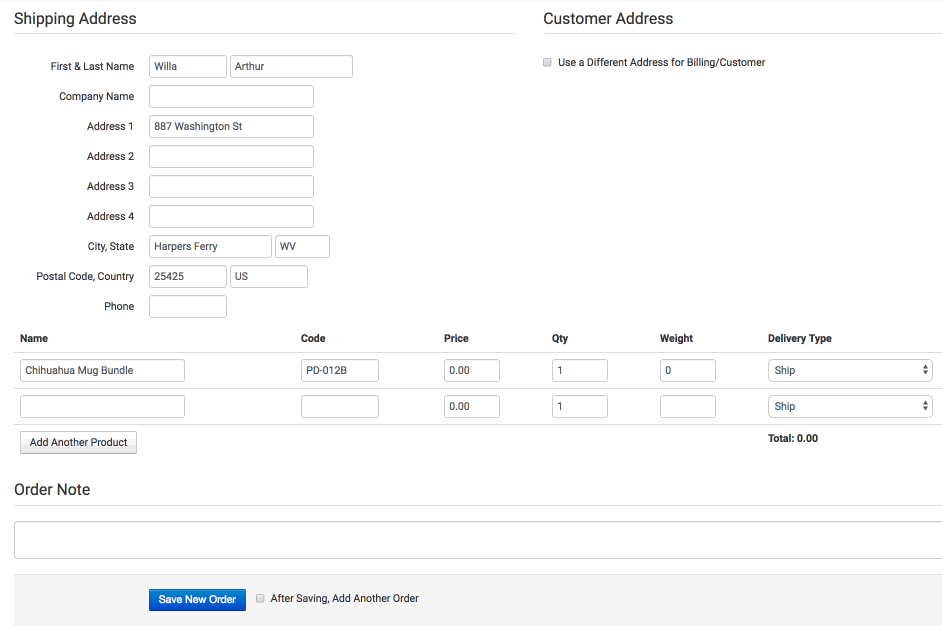This screenshot has height=630, width=942.
Task: Click Address 1 field with 887 Washington St
Action: 231,127
